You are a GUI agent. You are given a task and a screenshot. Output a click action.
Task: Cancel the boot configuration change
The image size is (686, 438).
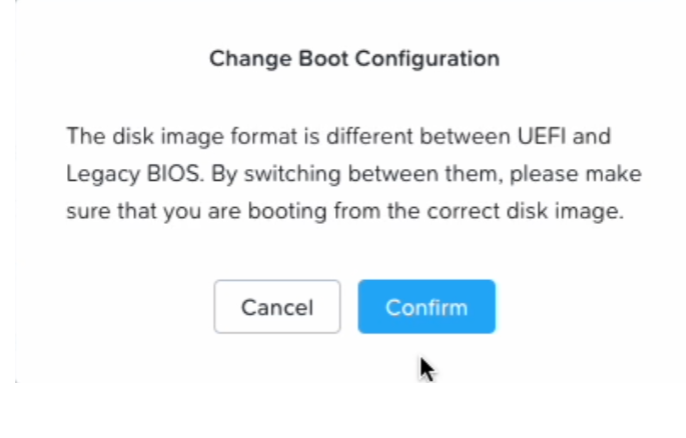click(x=277, y=307)
